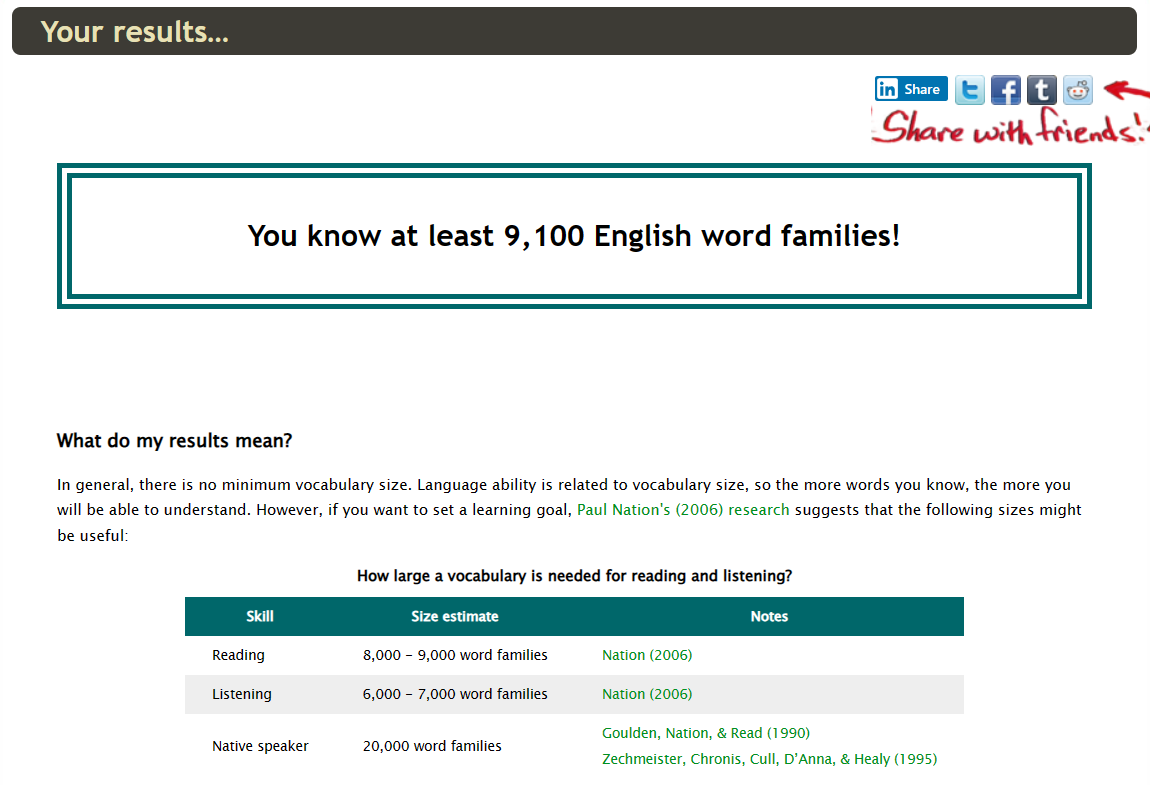Open Goulden, Nation, & Read (1990) link
The image size is (1150, 785).
(706, 733)
